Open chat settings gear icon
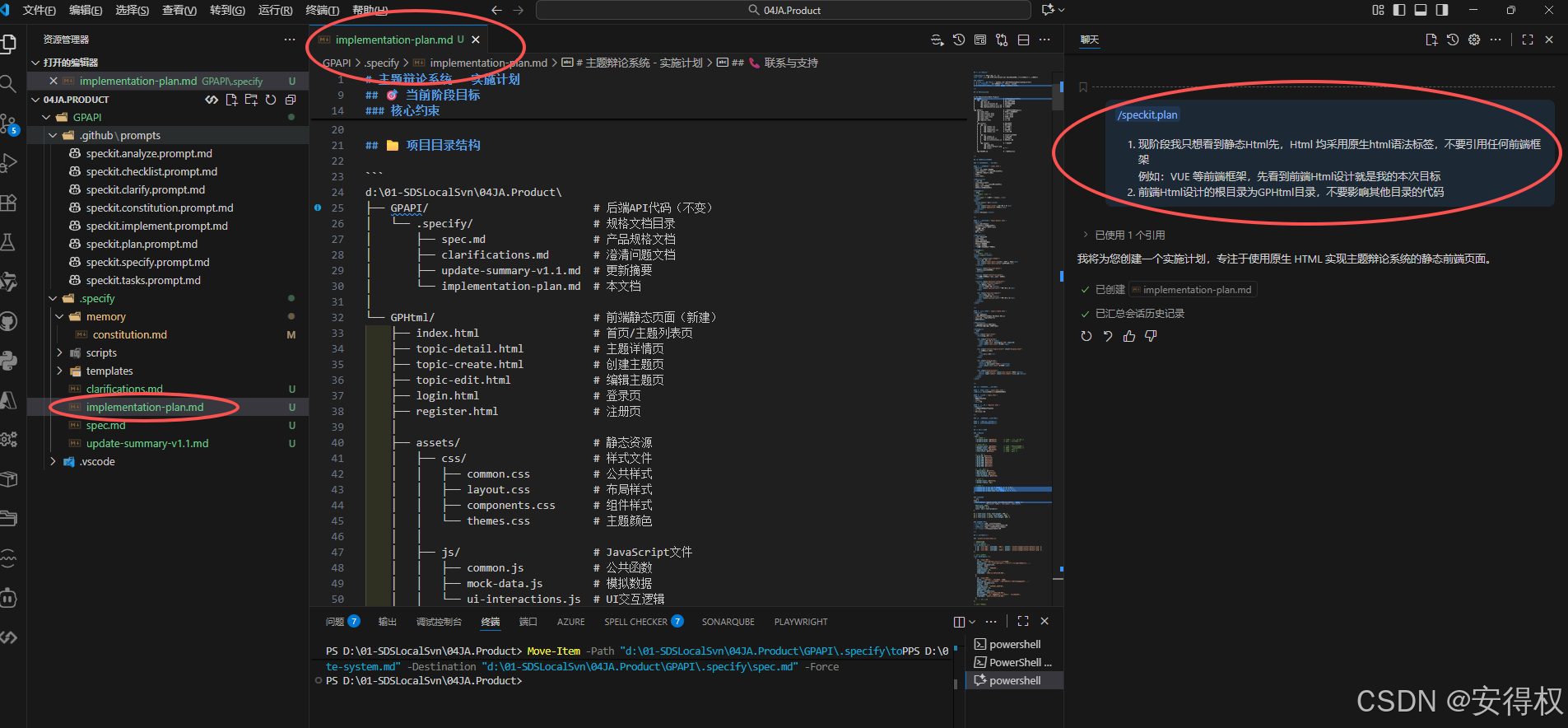 [1474, 40]
